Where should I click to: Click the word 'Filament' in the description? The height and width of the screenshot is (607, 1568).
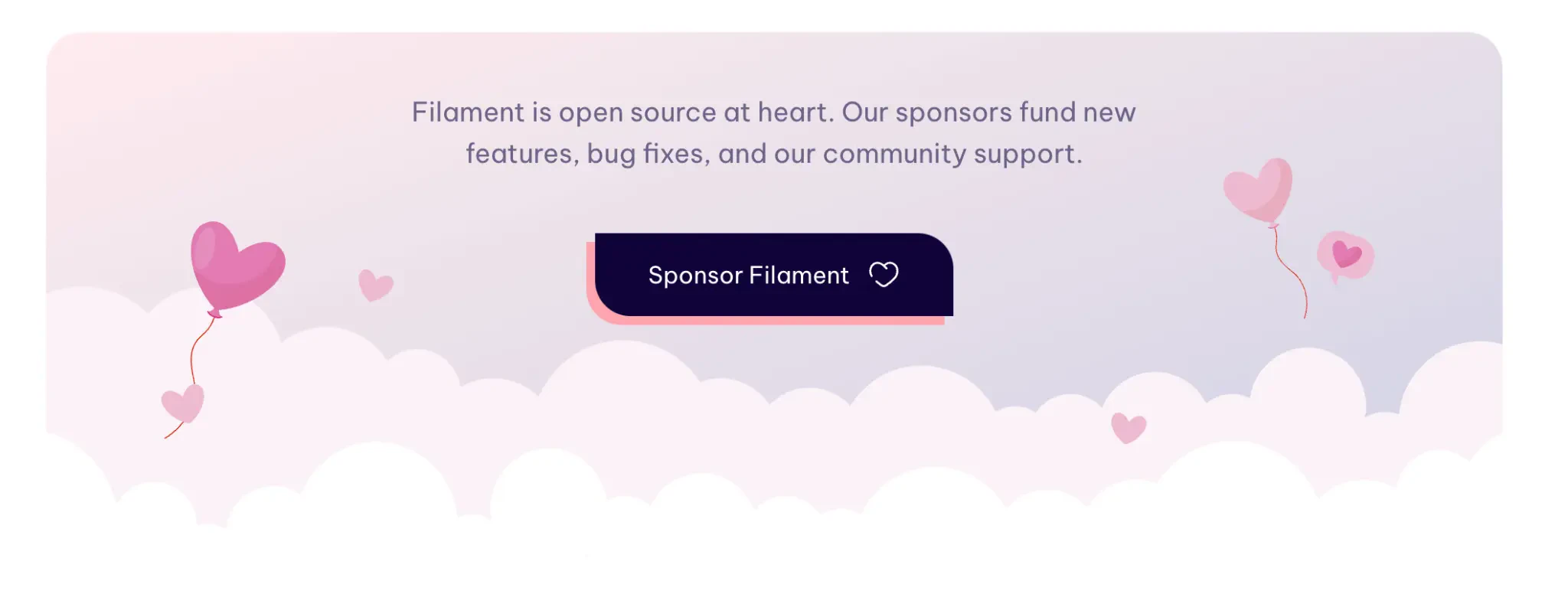point(467,113)
